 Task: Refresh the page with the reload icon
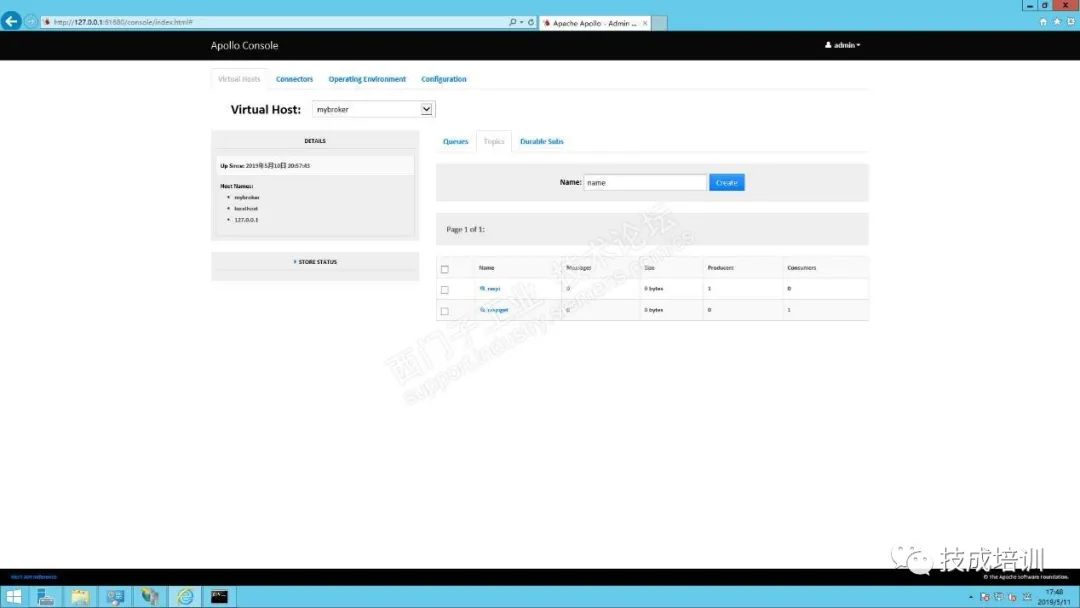tap(531, 22)
